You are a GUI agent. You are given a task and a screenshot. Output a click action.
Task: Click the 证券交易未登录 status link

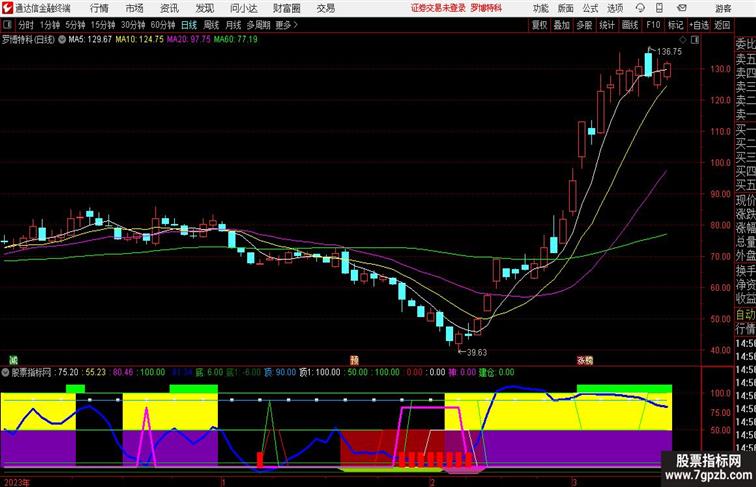click(438, 8)
